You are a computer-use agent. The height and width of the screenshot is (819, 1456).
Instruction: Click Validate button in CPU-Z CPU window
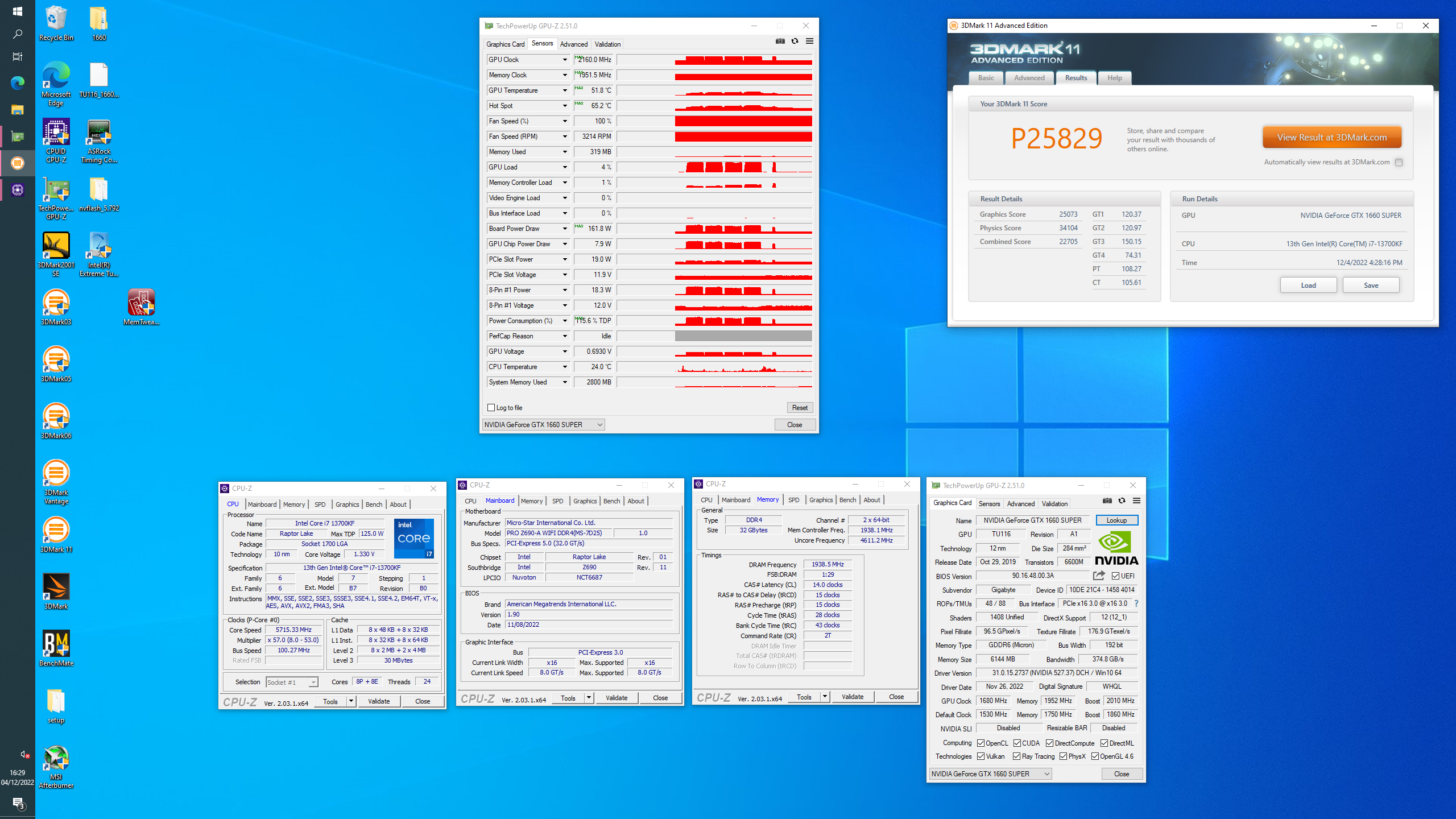point(379,701)
